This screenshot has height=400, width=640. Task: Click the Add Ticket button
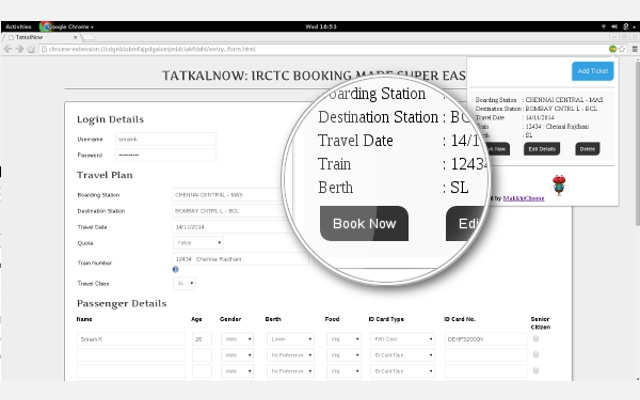pyautogui.click(x=593, y=71)
